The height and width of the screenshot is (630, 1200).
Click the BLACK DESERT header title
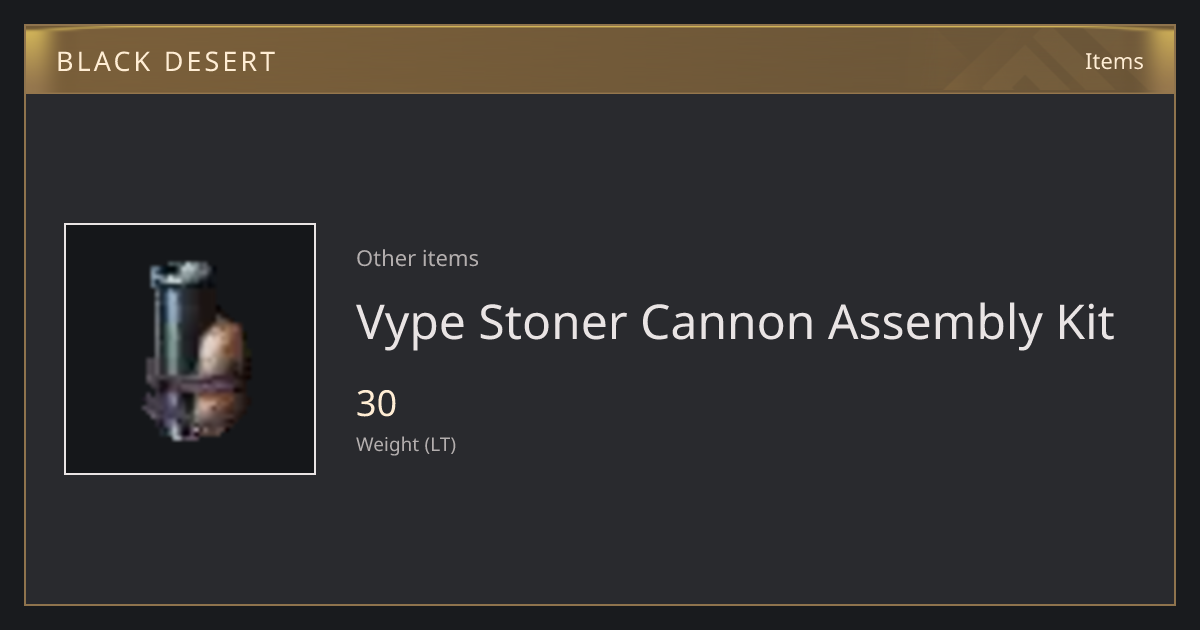166,62
